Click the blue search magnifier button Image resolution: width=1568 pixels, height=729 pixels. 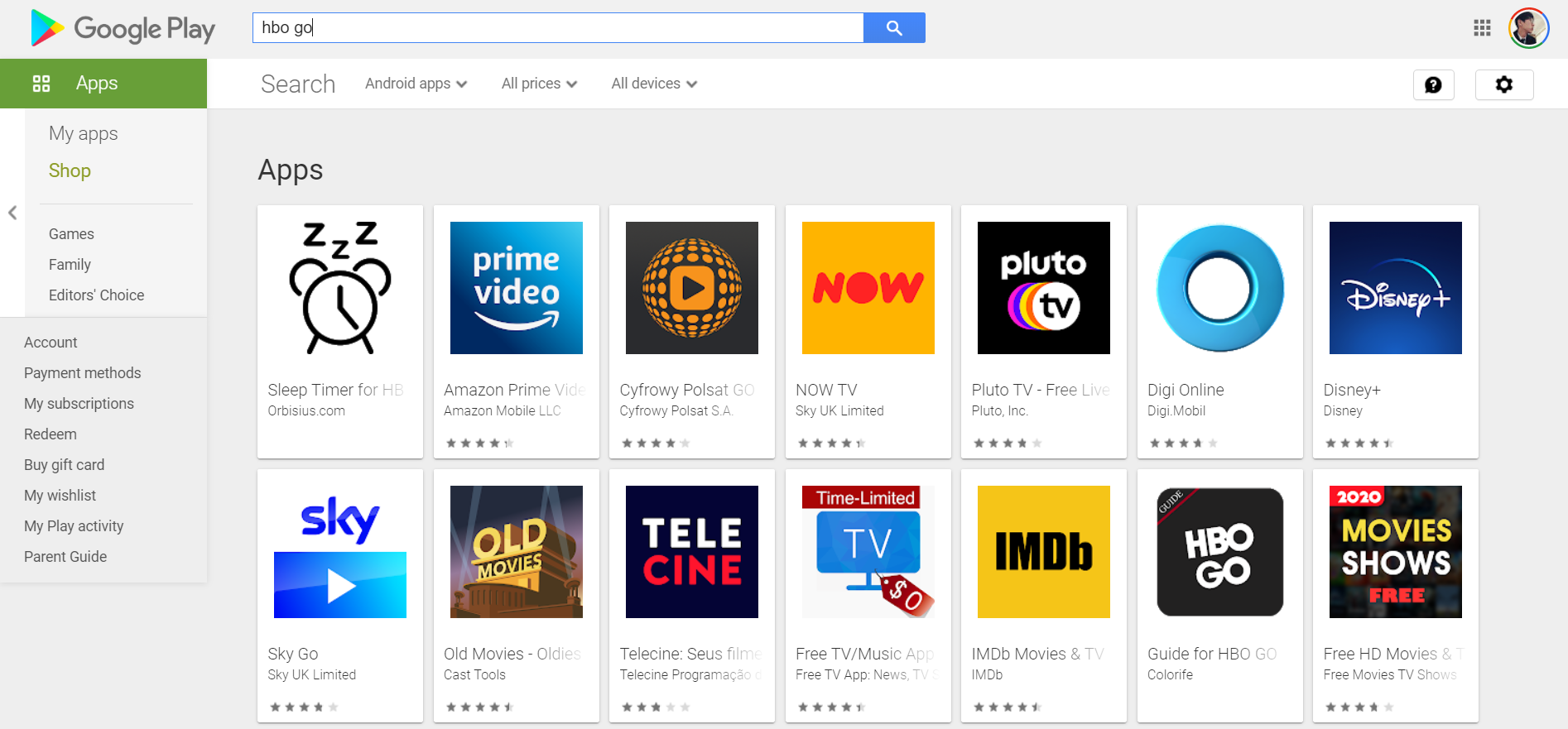point(894,28)
